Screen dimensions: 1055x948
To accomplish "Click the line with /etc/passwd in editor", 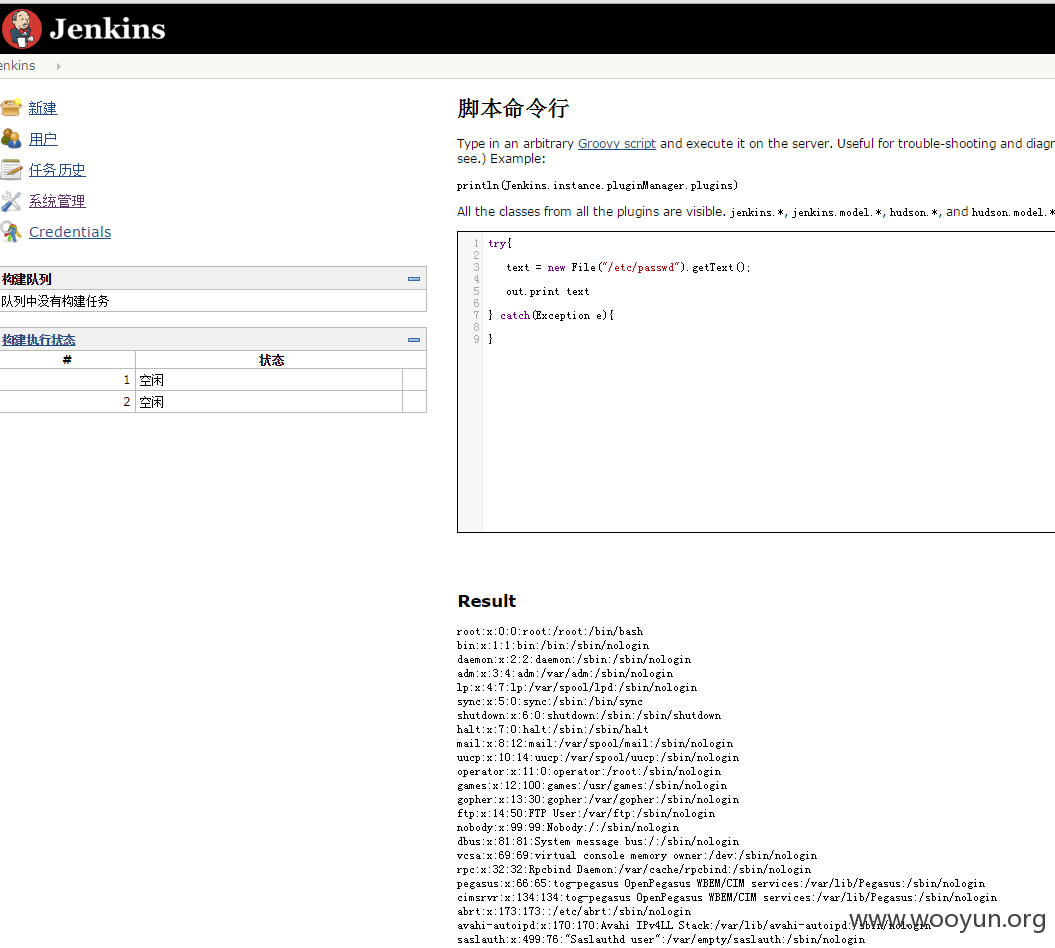I will point(628,268).
